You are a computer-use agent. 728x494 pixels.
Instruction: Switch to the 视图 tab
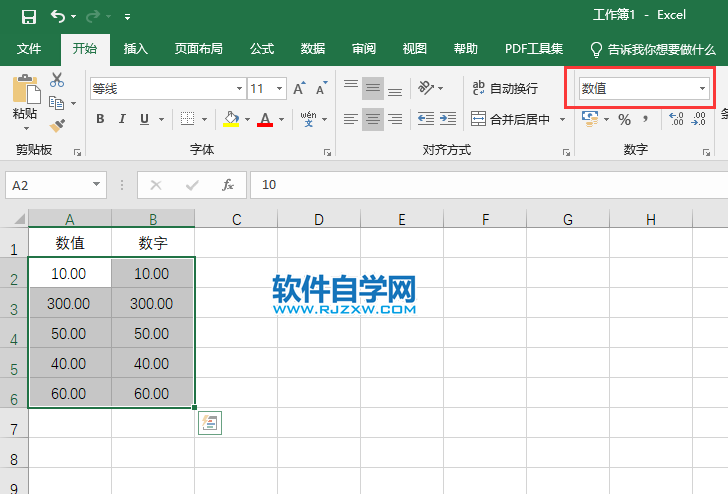(415, 49)
